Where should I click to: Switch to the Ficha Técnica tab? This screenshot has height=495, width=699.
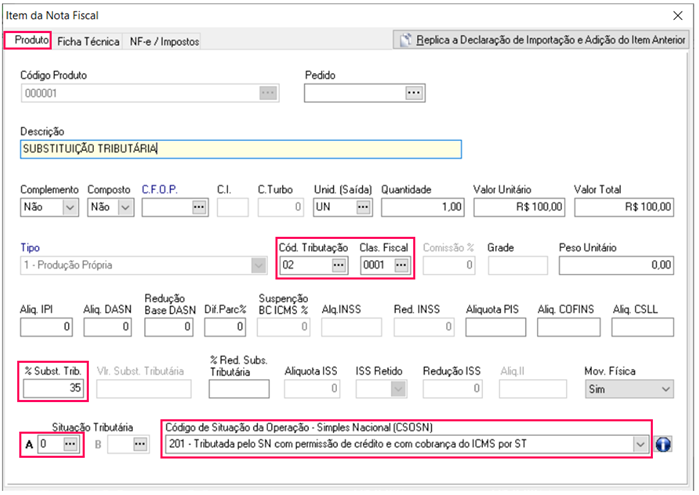pos(88,41)
